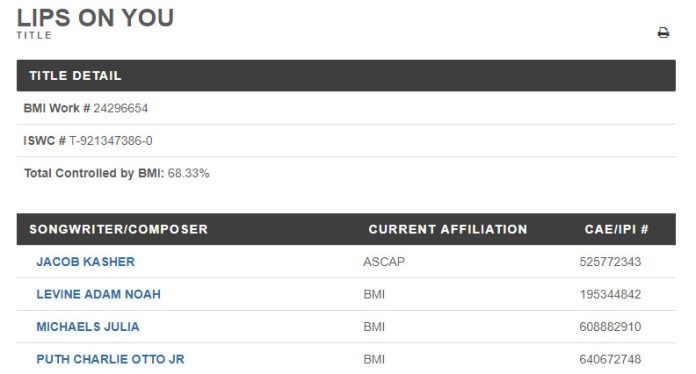This screenshot has height=374, width=696.
Task: Click the BMI affiliation for Levine Adam Noah
Action: click(374, 294)
